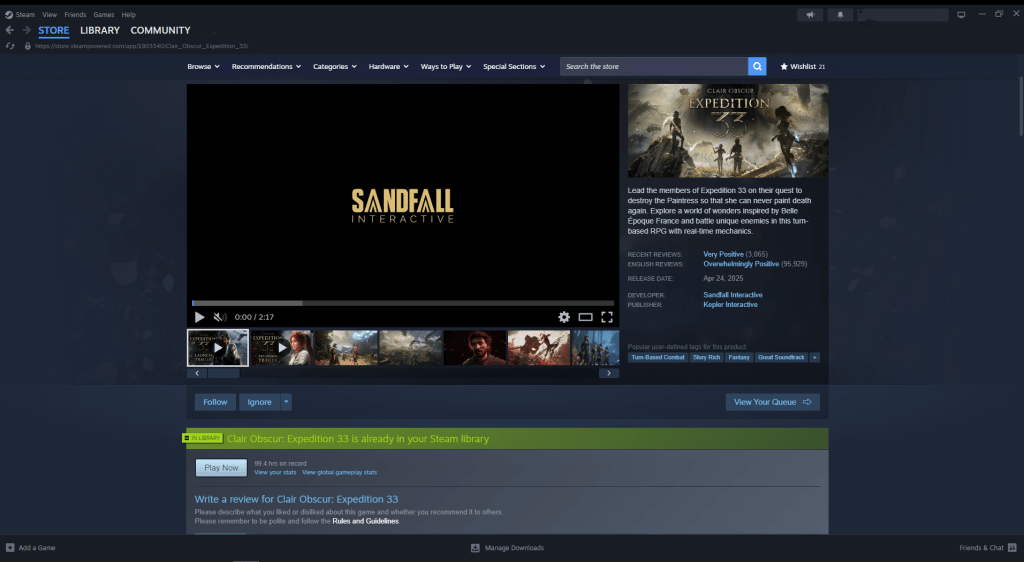Image resolution: width=1024 pixels, height=562 pixels.
Task: Click the video progress bar
Action: [x=402, y=302]
